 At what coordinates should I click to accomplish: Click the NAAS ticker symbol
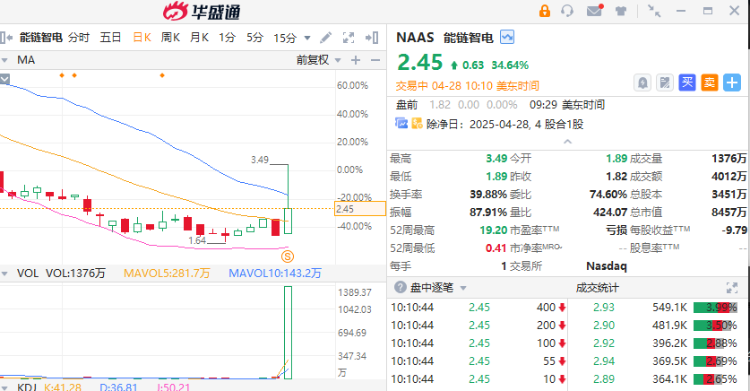click(415, 37)
